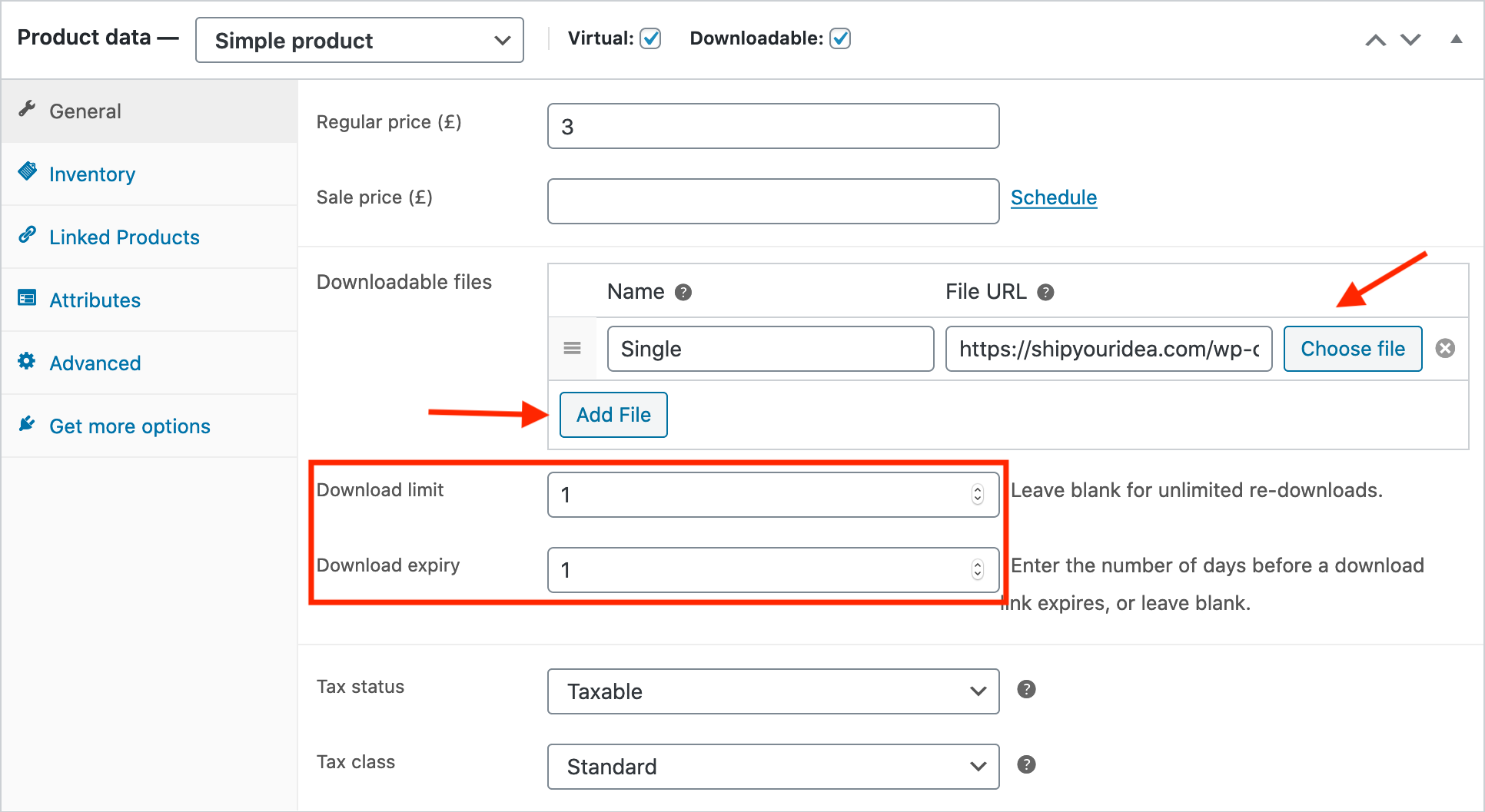1485x812 pixels.
Task: Click the Name column help icon
Action: coord(683,292)
